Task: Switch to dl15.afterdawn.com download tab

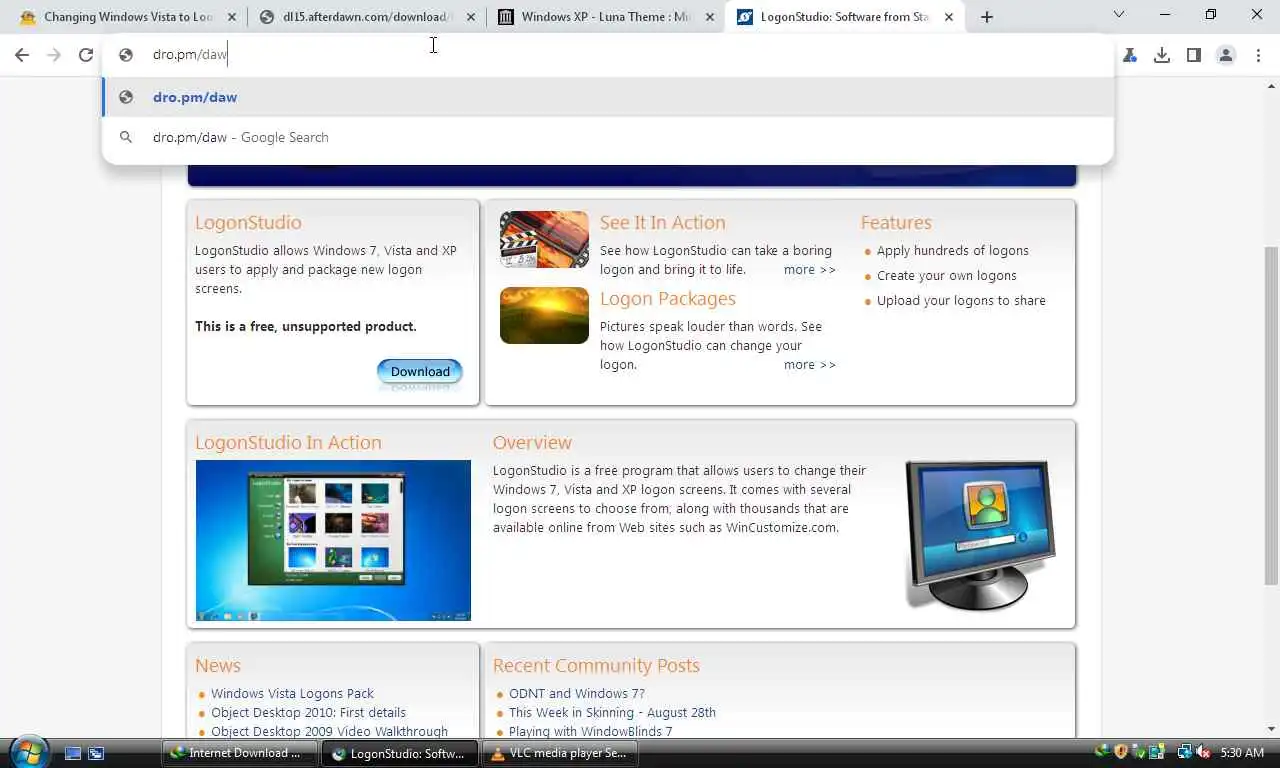Action: 366,17
